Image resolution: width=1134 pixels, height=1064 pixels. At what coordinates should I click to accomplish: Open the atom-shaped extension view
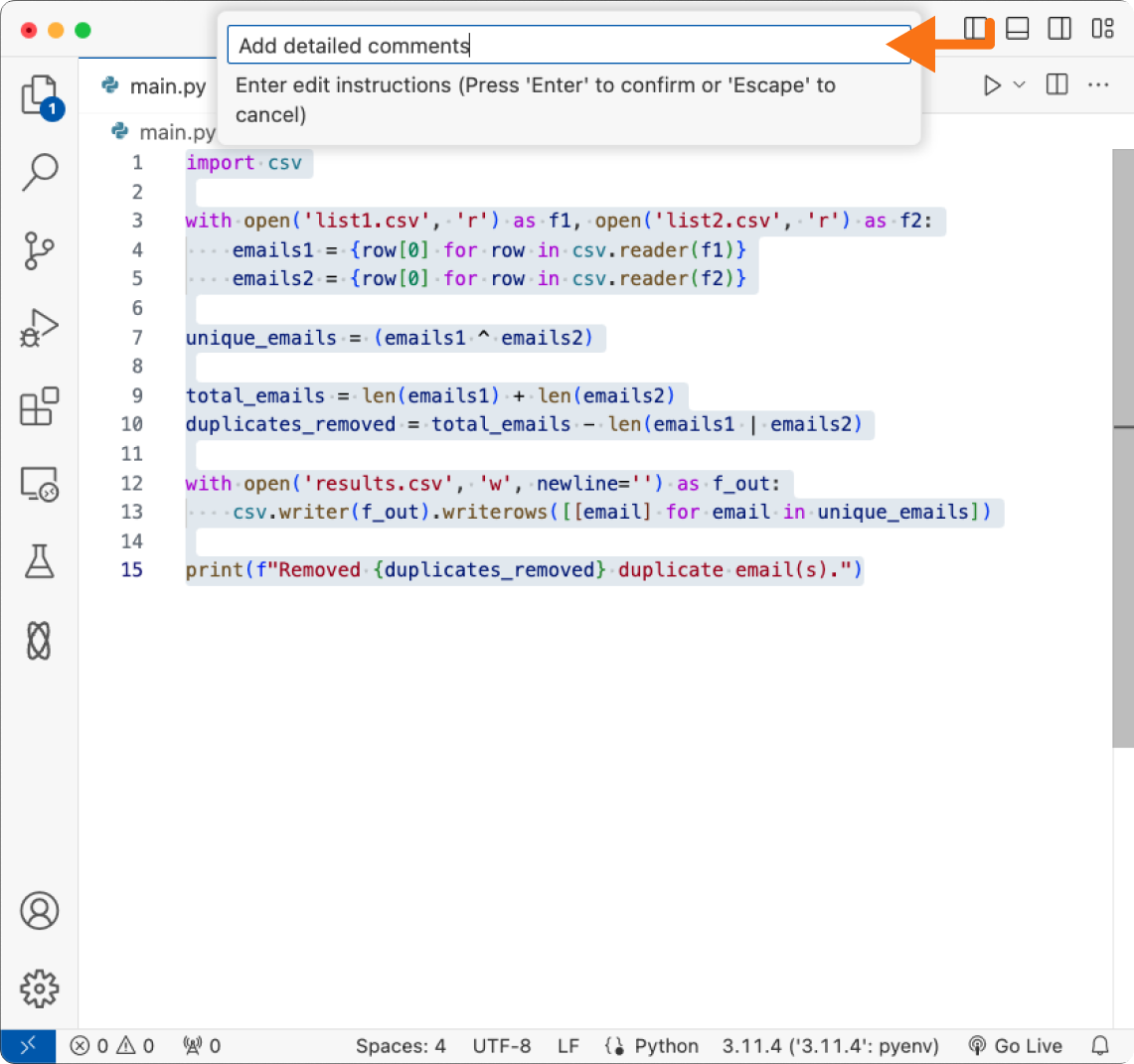39,641
